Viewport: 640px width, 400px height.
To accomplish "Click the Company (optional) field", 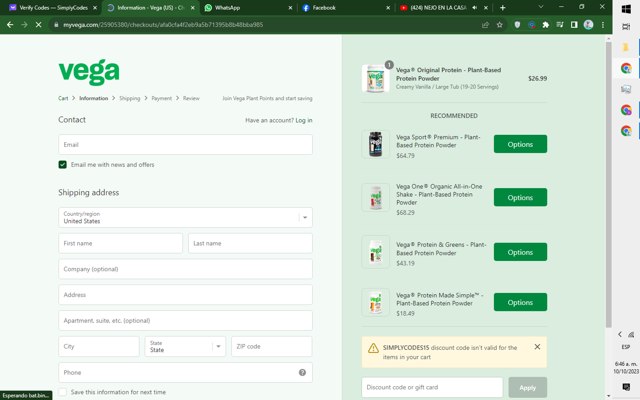I will 185,269.
